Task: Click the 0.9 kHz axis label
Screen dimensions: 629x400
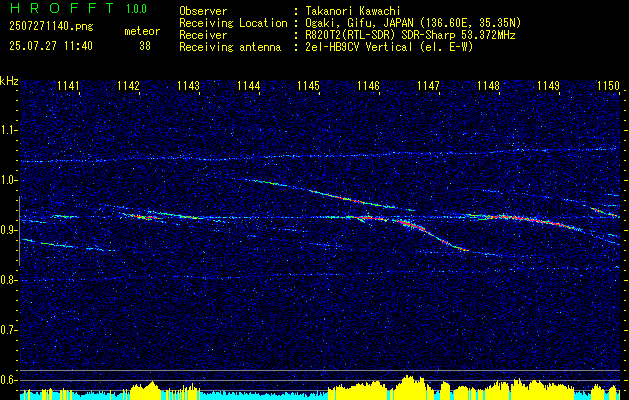Action: click(8, 230)
